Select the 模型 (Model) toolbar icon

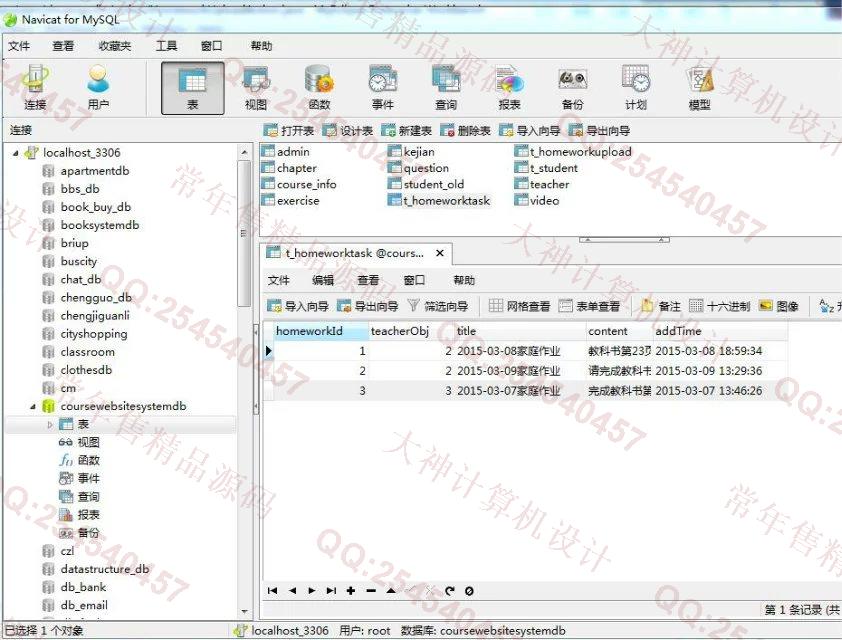pyautogui.click(x=699, y=88)
